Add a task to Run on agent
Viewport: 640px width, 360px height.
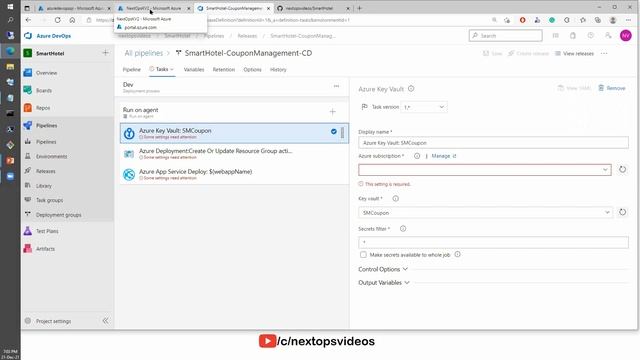tap(333, 112)
